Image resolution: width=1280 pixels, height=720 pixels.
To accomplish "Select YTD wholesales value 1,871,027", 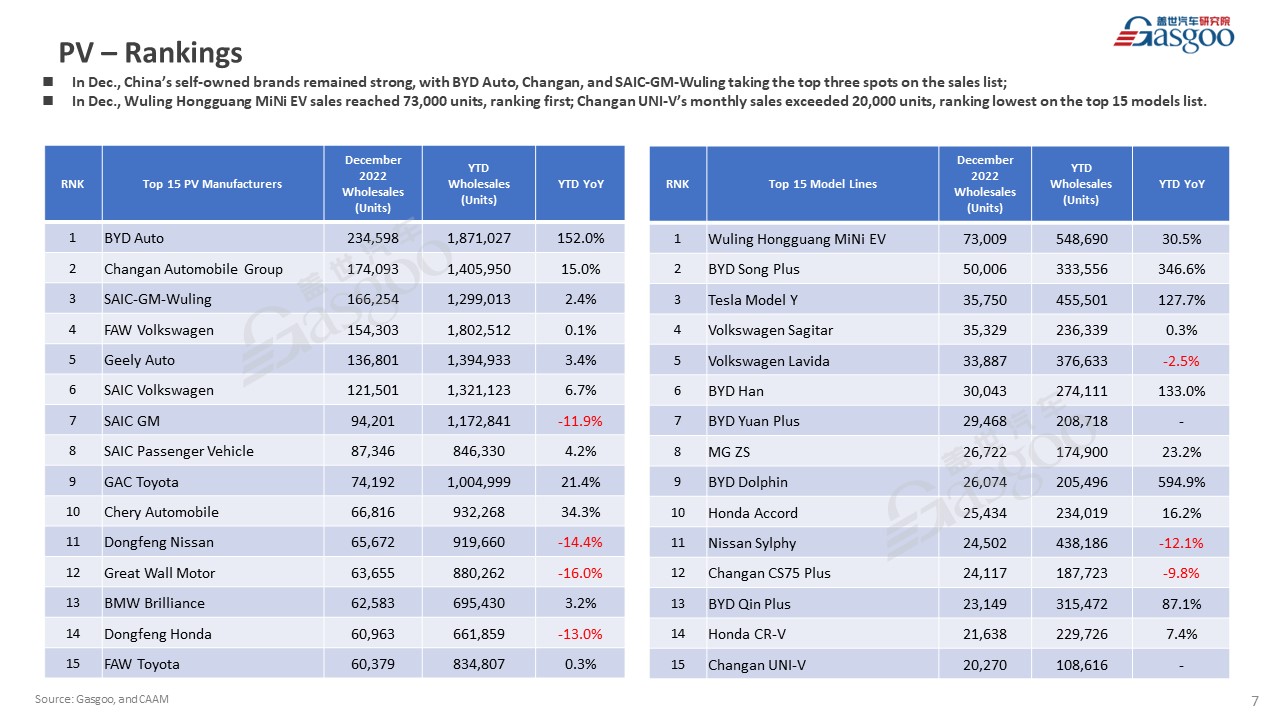I will [479, 238].
